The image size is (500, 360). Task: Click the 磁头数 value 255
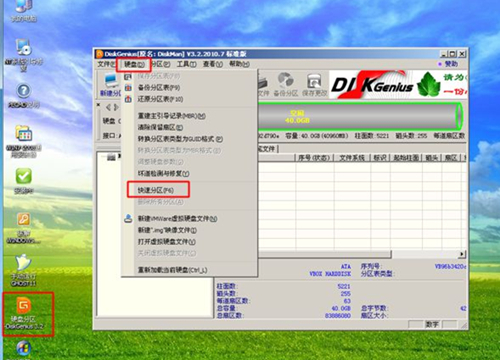point(346,294)
